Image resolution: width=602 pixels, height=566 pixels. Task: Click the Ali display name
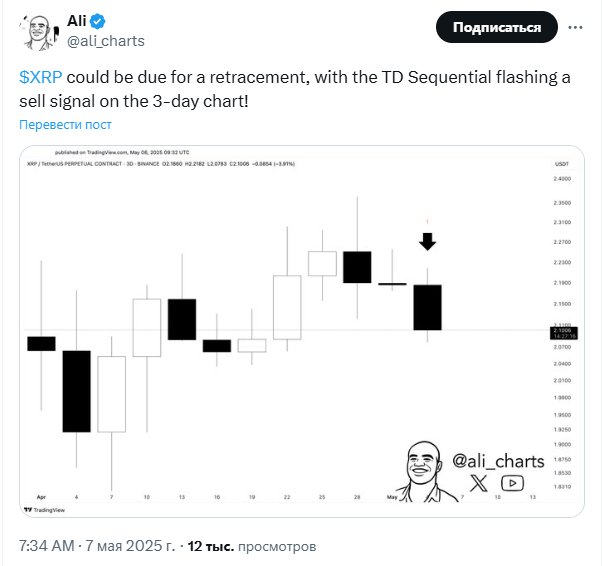tap(77, 21)
